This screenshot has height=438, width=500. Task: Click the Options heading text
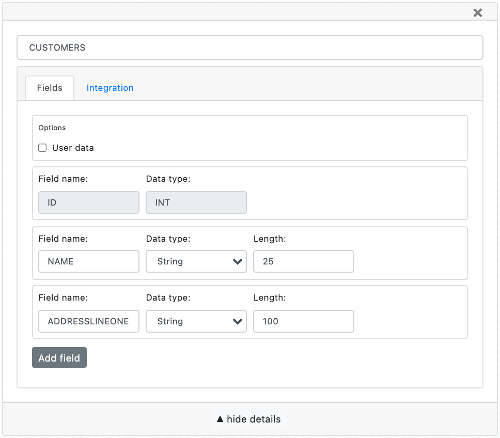(52, 128)
